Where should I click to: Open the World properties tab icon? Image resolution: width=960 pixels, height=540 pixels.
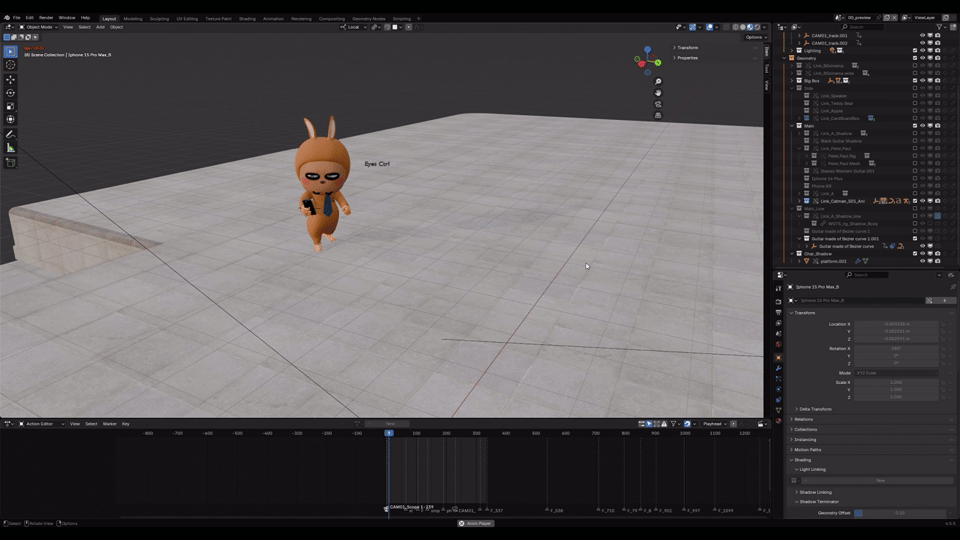point(778,344)
